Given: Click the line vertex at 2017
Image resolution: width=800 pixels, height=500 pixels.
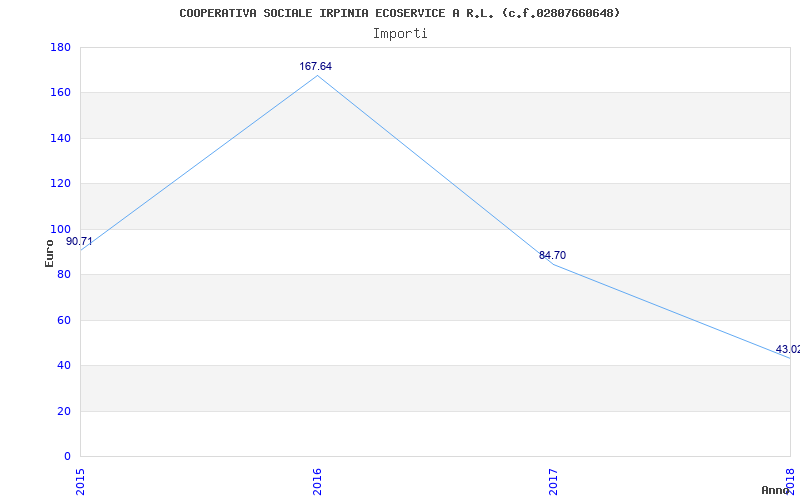Looking at the screenshot, I should (554, 264).
